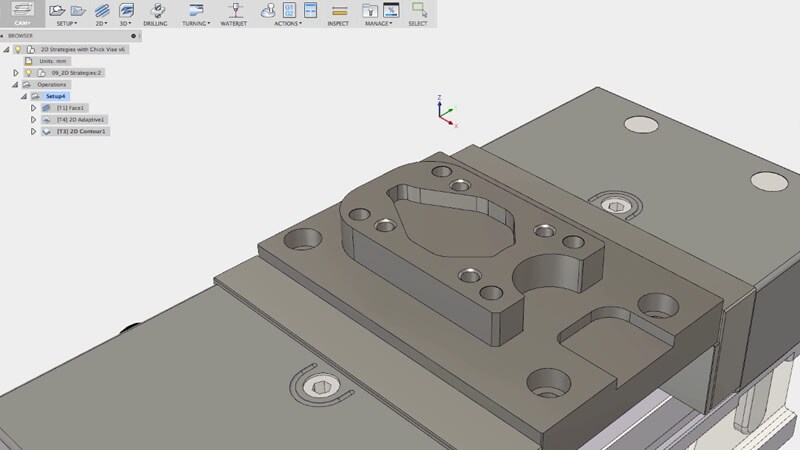This screenshot has width=800, height=450.
Task: Click the Waterjet cutting icon
Action: pos(234,10)
